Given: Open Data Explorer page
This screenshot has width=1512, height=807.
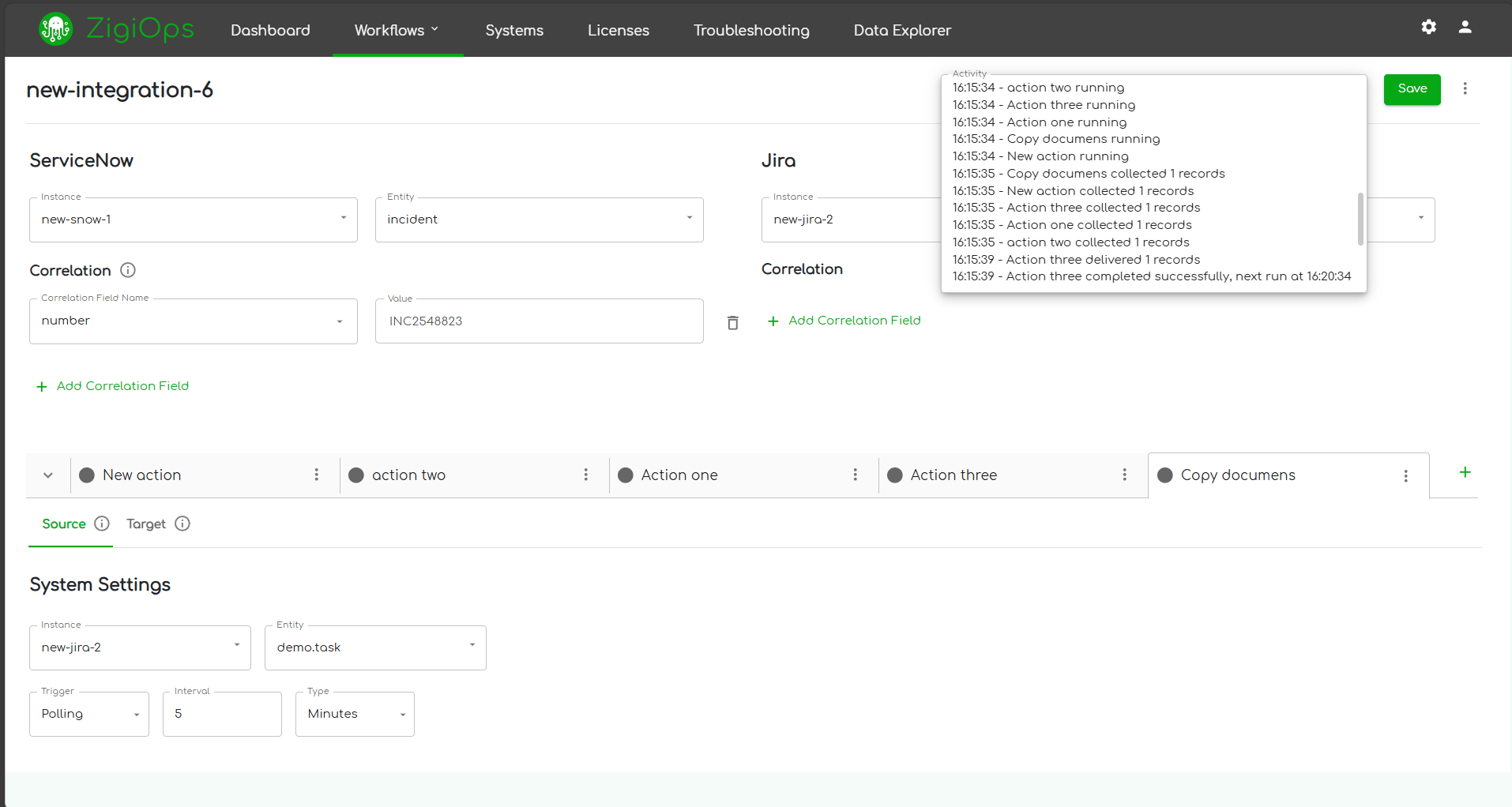Looking at the screenshot, I should tap(902, 30).
